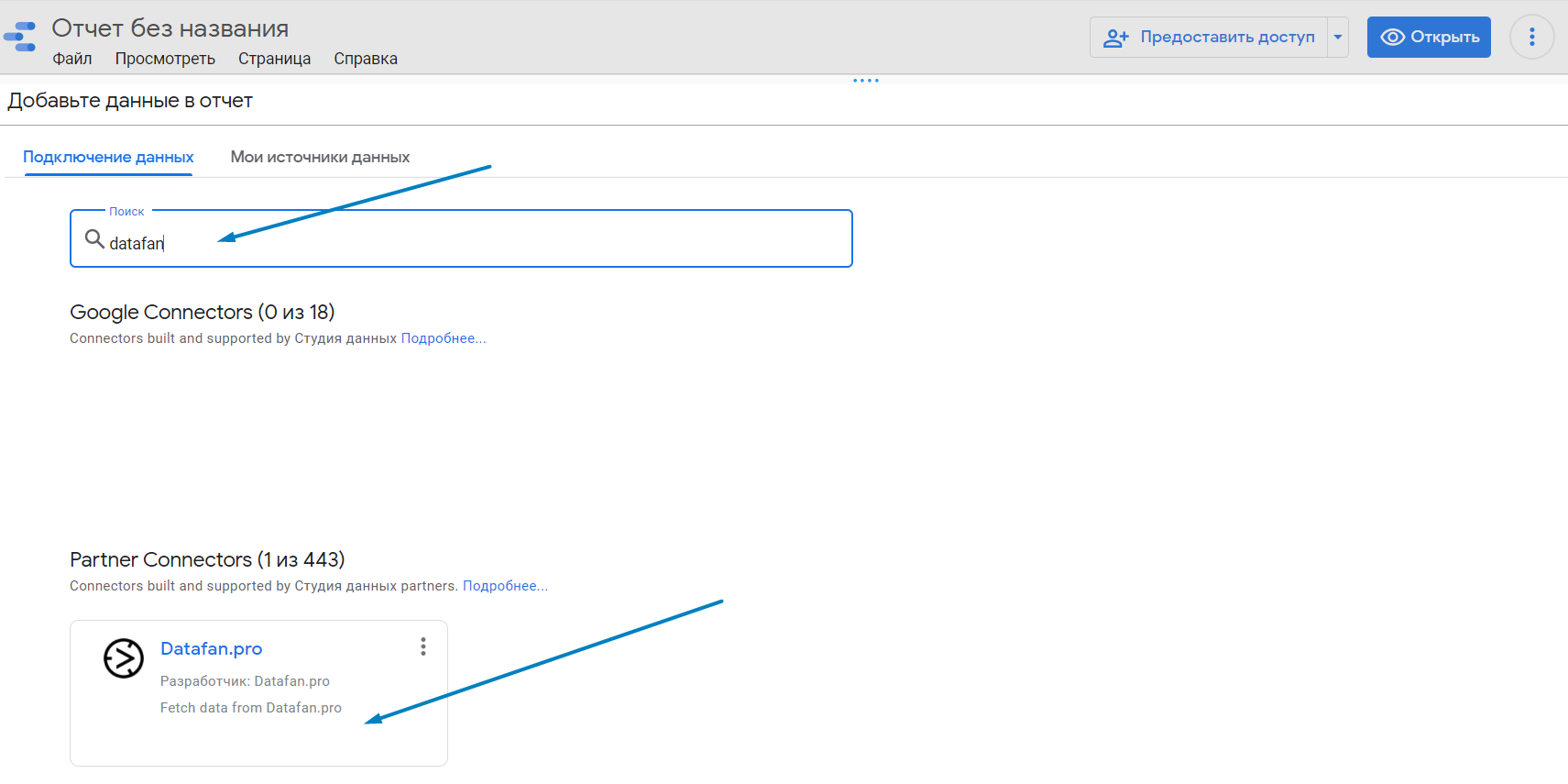Open Подробнее link under Google Connectors
Viewport: 1568px width, 784px height.
443,338
